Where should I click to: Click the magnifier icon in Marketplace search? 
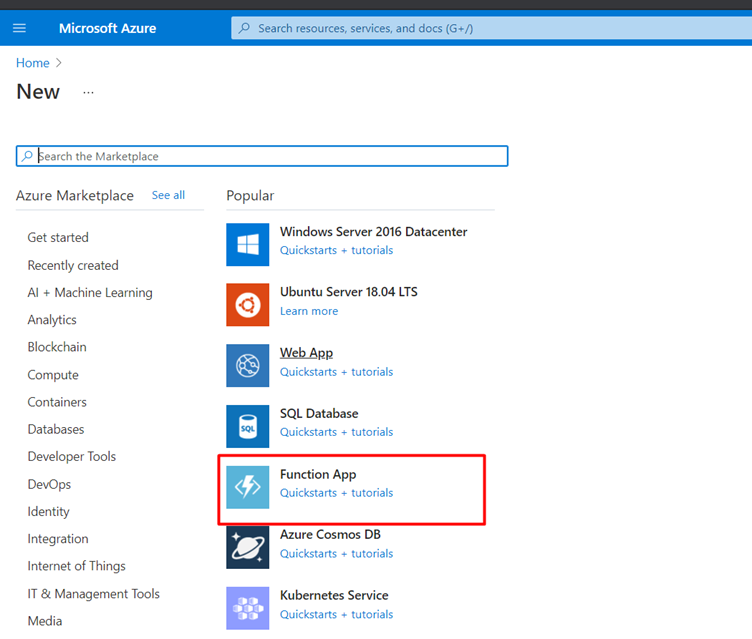click(27, 156)
